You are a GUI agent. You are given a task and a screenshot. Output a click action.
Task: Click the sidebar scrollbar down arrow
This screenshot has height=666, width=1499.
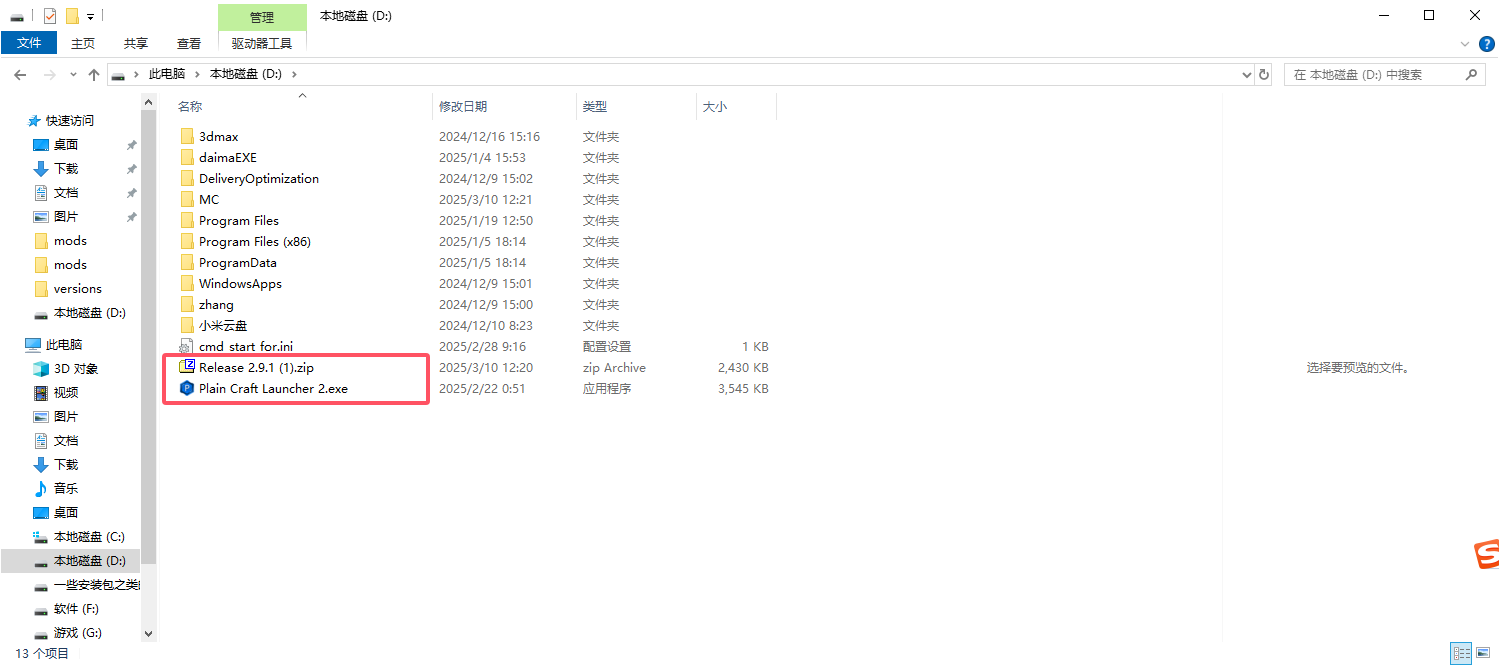tap(149, 633)
